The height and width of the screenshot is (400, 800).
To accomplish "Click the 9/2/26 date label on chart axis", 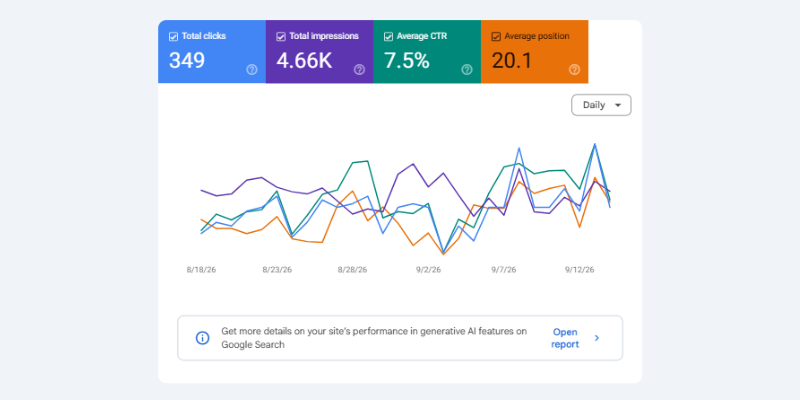I will point(429,270).
